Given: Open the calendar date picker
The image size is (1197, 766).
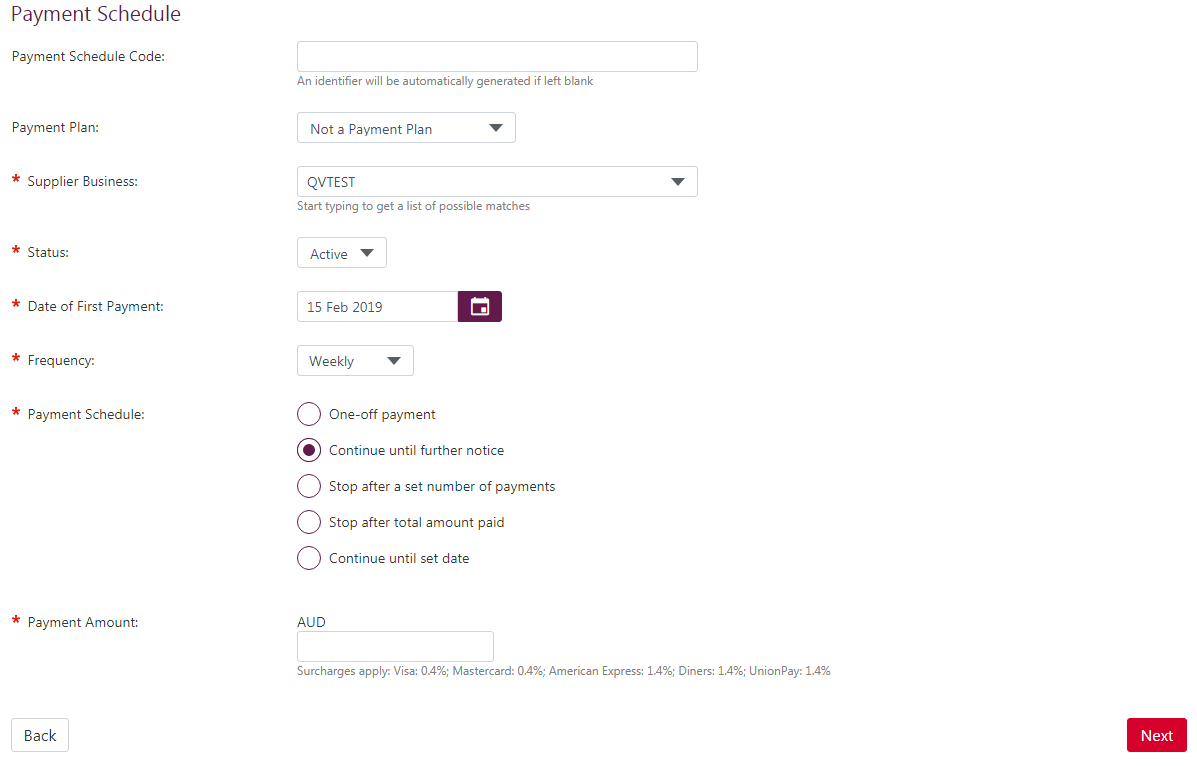Looking at the screenshot, I should pyautogui.click(x=479, y=306).
